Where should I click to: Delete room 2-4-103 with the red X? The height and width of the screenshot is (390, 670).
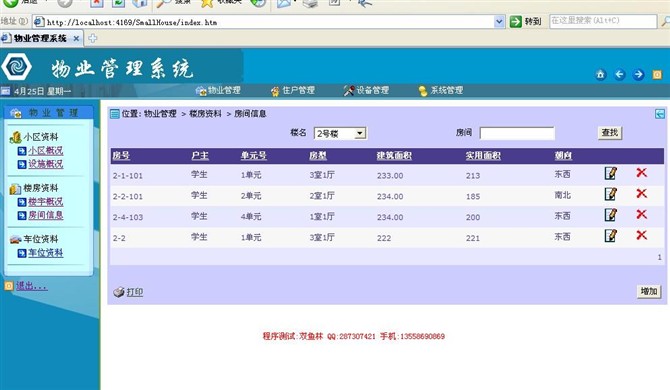pos(641,214)
